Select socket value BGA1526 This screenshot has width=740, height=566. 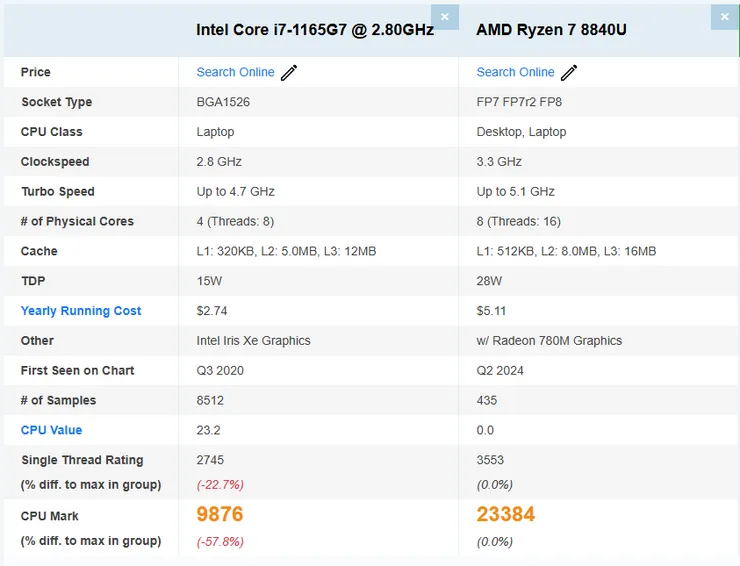[223, 102]
